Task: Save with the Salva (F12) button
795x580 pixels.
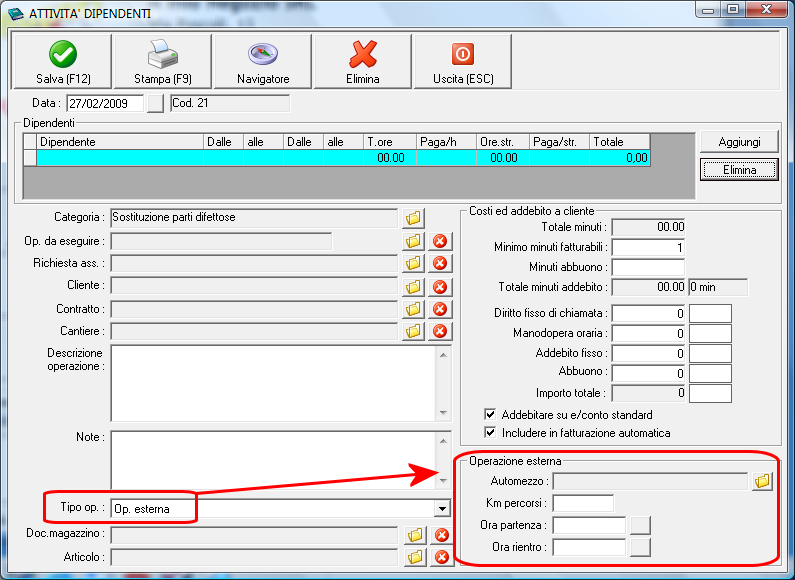Action: [62, 61]
